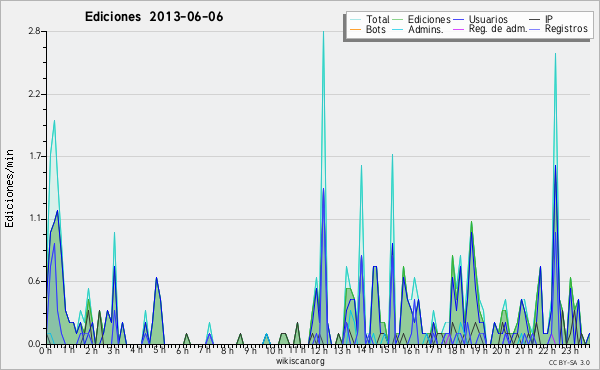This screenshot has height=370, width=600.
Task: Click the '14 h' x-axis label
Action: click(364, 350)
